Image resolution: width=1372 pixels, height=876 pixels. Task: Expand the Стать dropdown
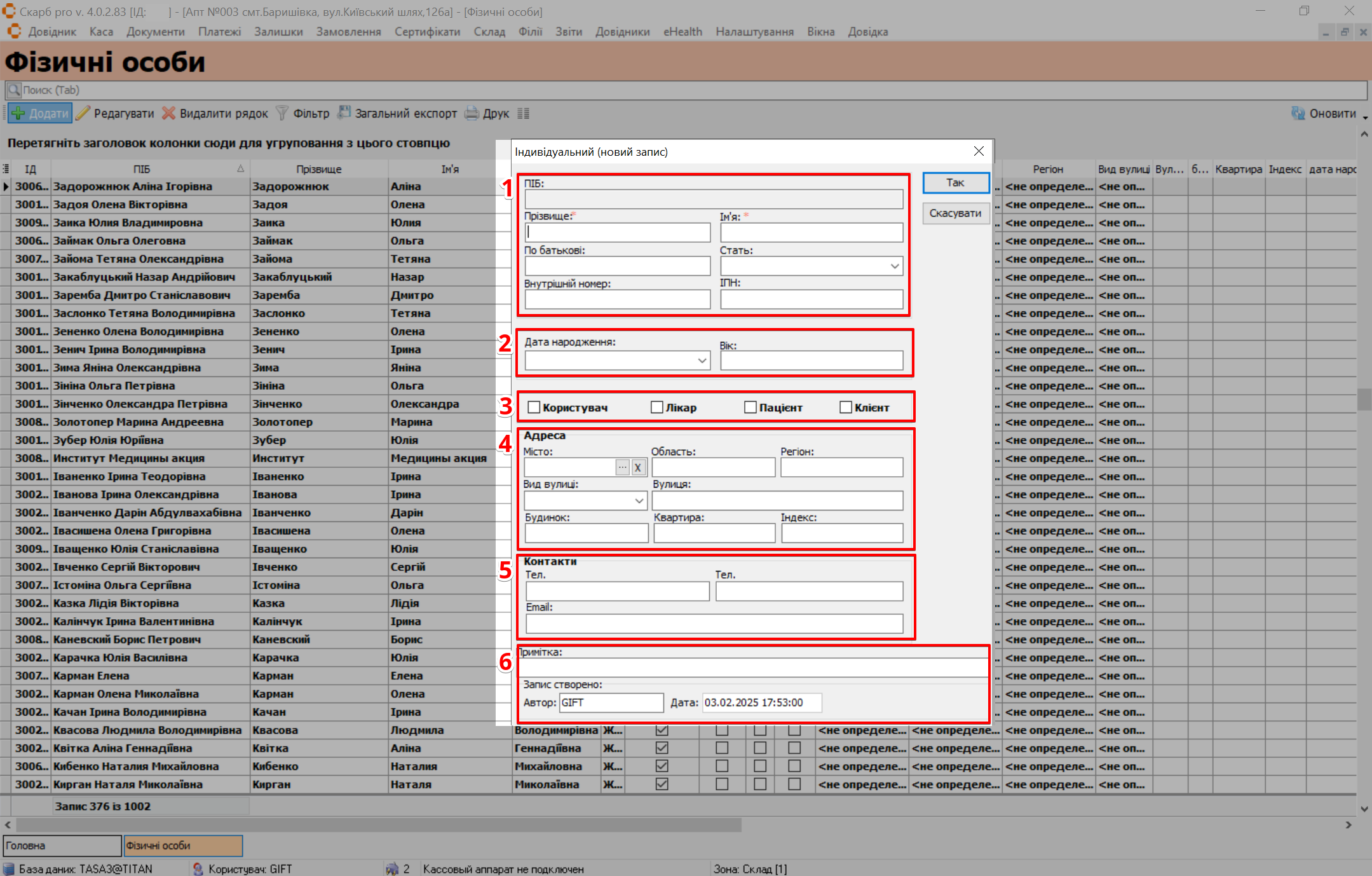(894, 266)
